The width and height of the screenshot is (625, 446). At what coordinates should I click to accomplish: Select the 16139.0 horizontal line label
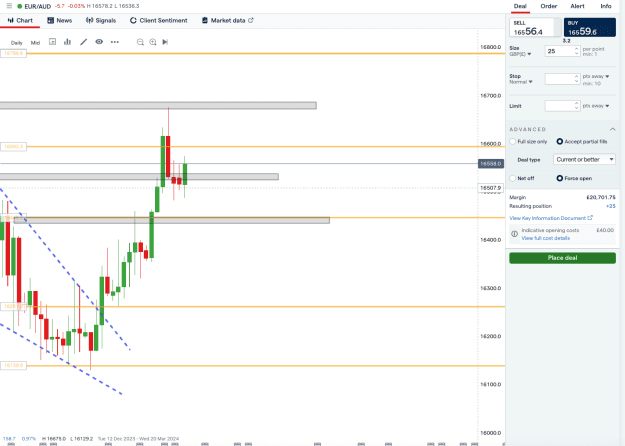click(13, 365)
